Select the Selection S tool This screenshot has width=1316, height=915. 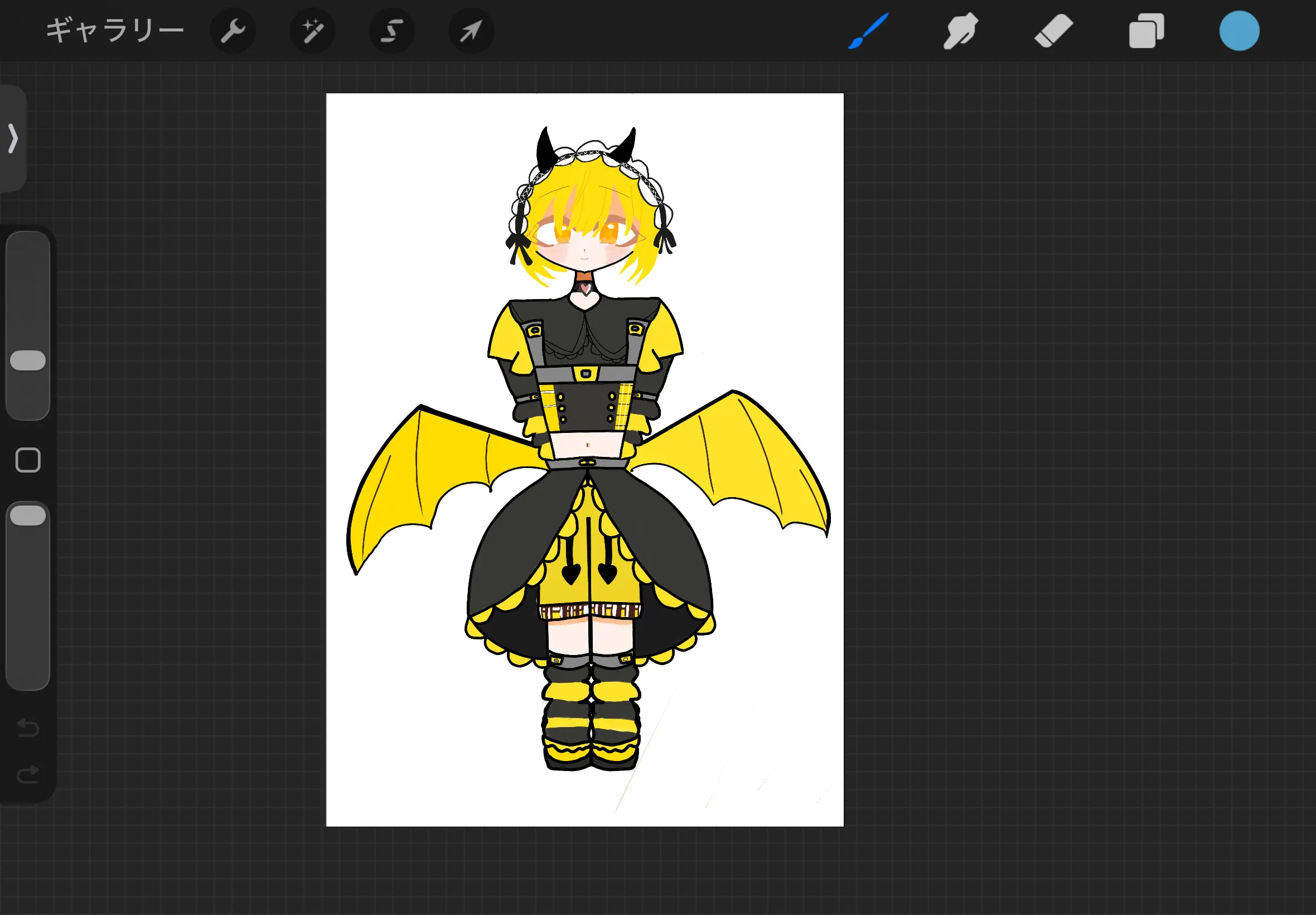(x=392, y=31)
